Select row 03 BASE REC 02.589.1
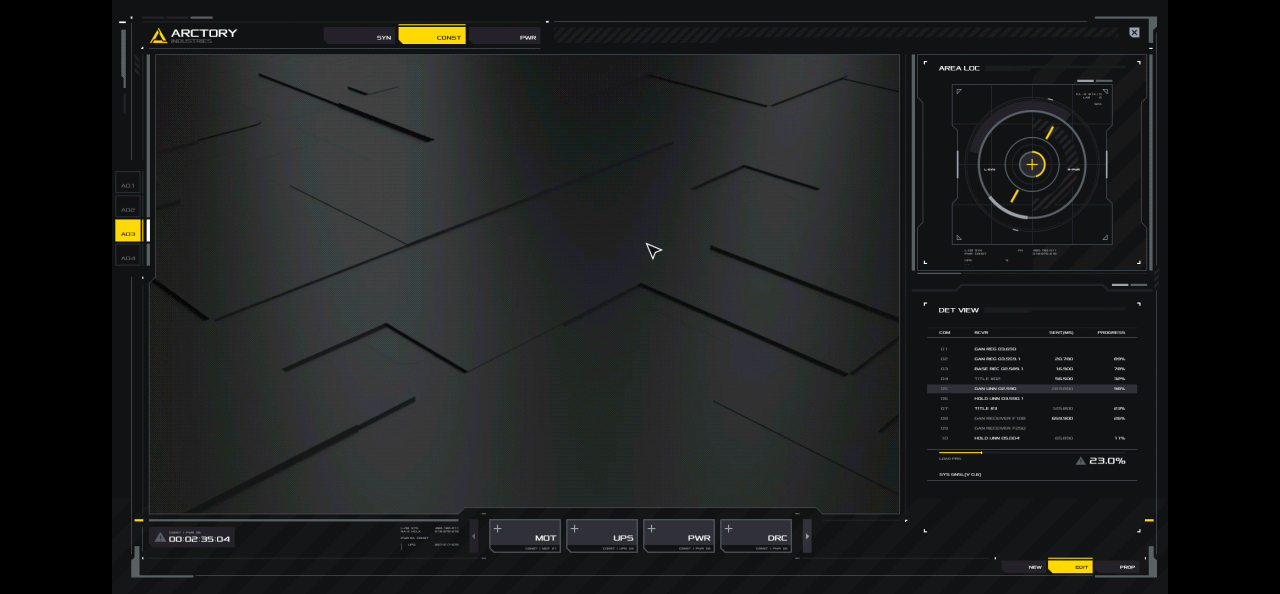This screenshot has width=1280, height=594. (1032, 368)
